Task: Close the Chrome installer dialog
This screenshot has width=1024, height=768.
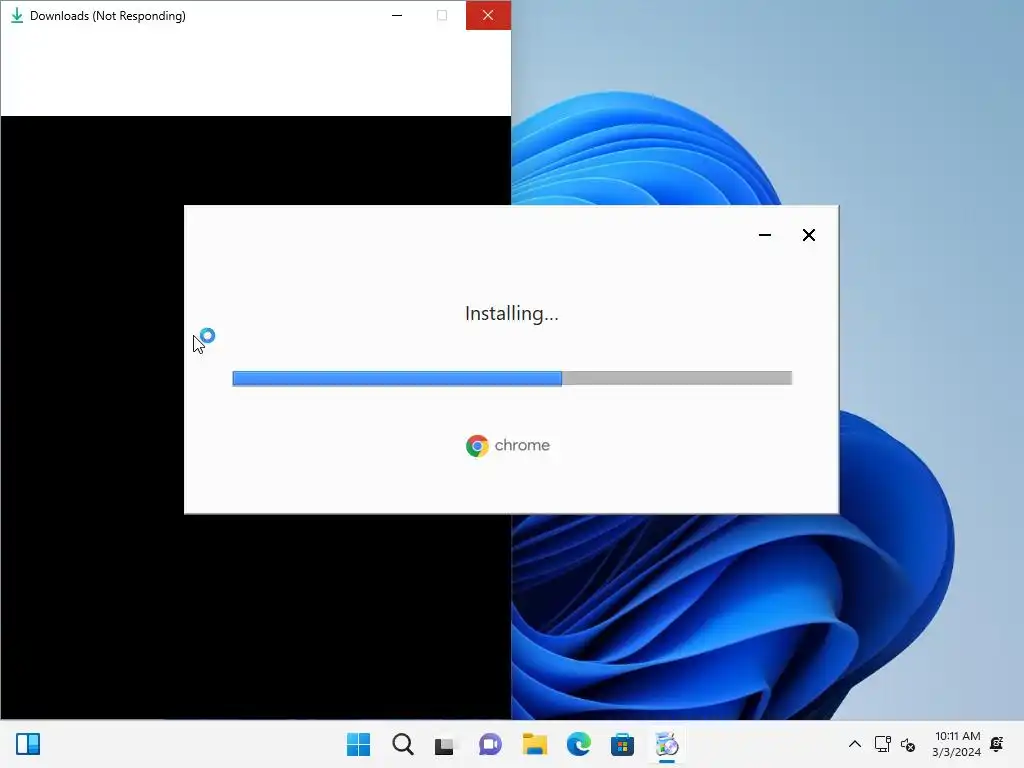Action: (x=808, y=235)
